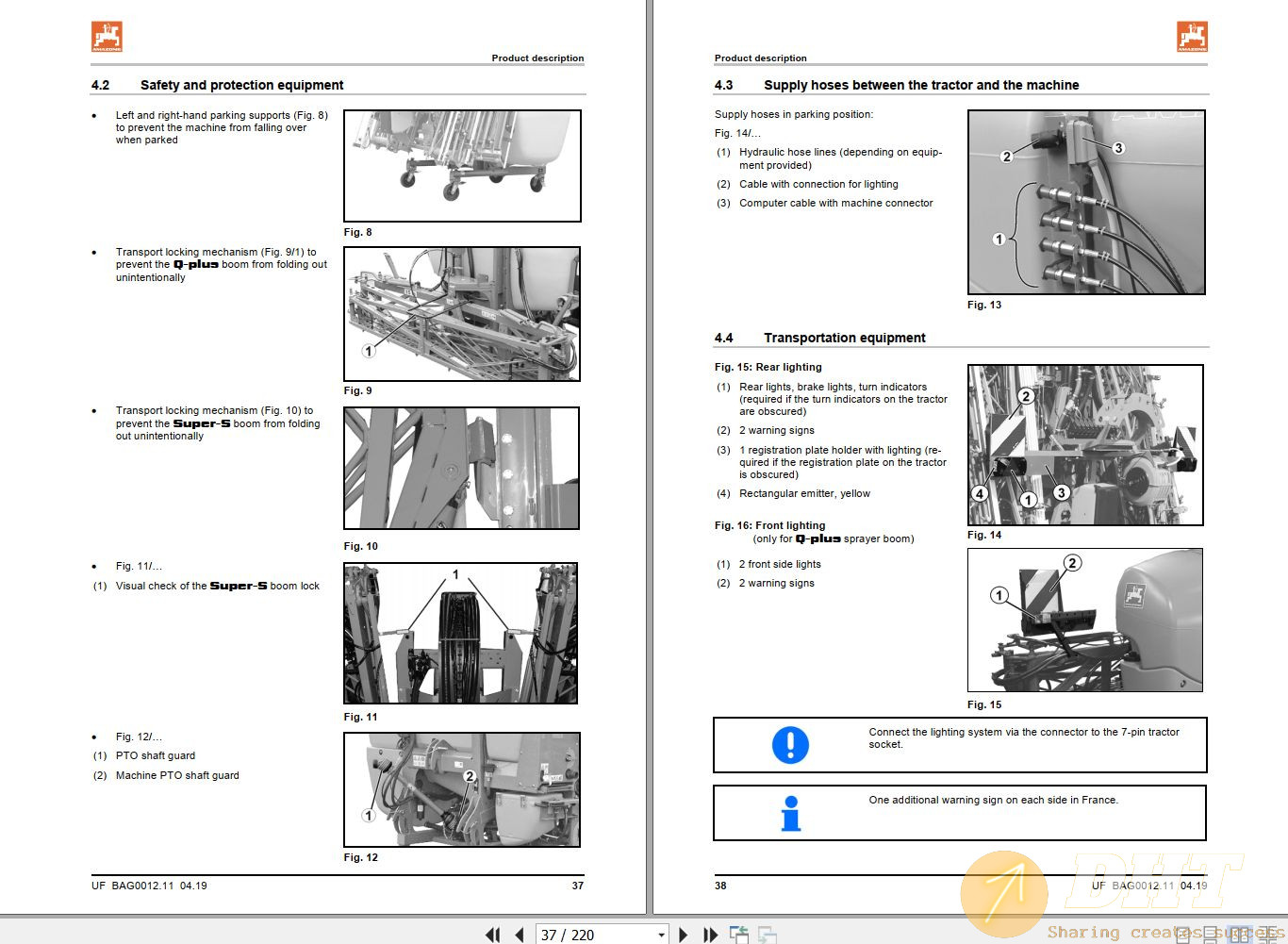Go to the first page
Screen dimensions: 1288x944
pyautogui.click(x=493, y=935)
